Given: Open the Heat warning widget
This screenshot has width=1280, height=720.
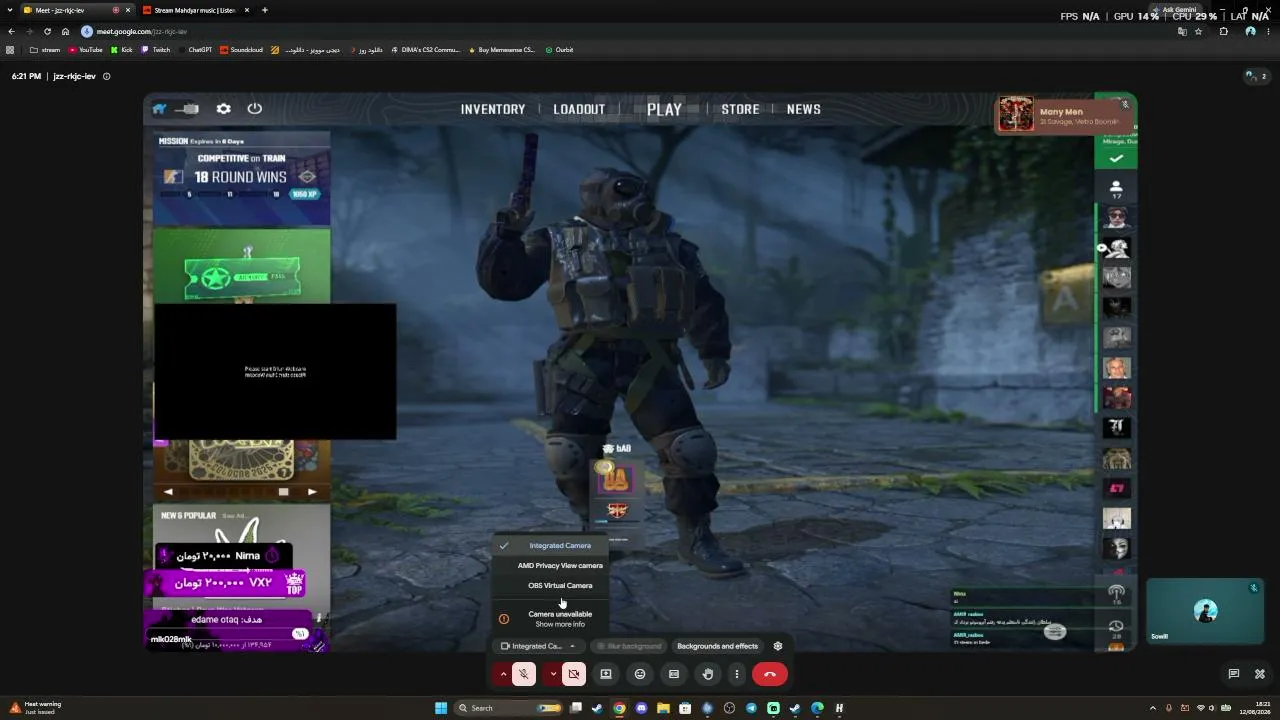Looking at the screenshot, I should (36, 707).
